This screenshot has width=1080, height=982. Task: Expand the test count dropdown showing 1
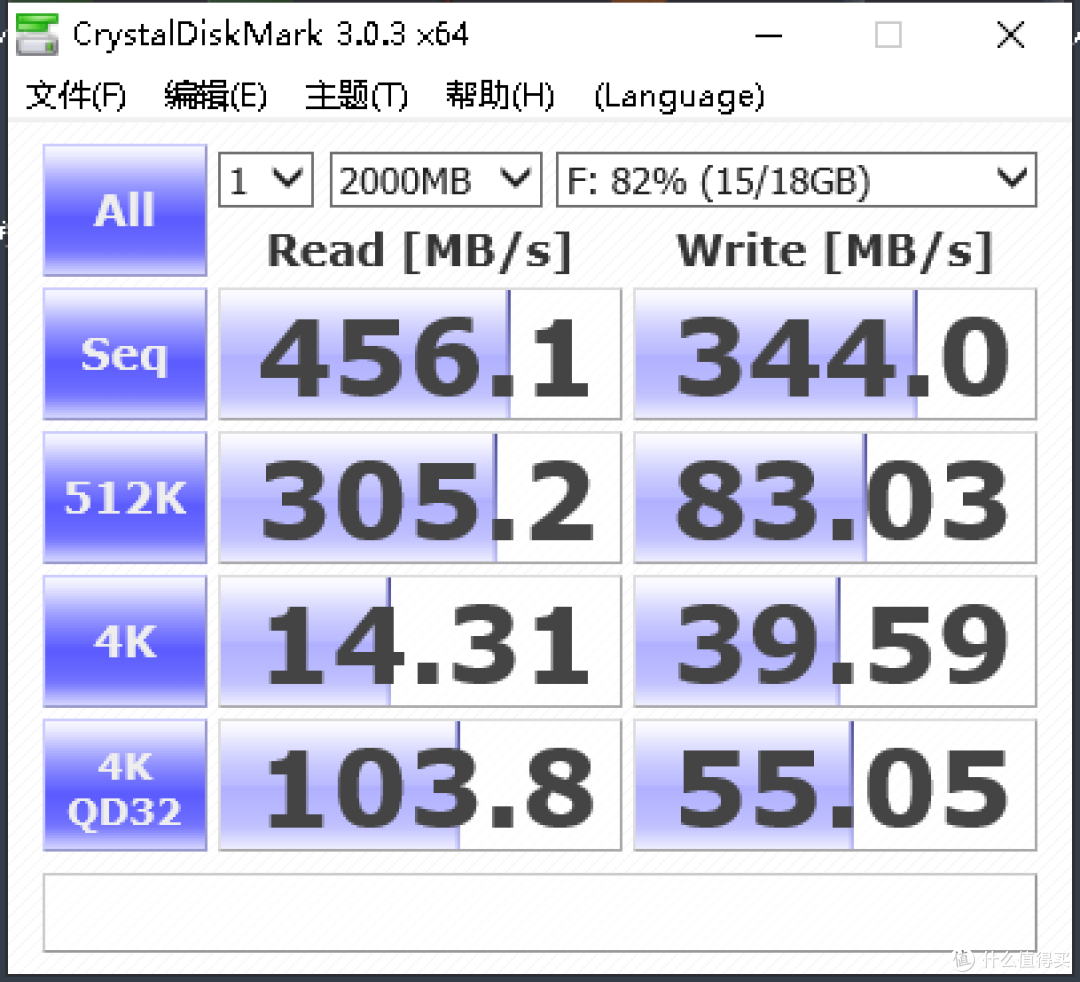[266, 180]
